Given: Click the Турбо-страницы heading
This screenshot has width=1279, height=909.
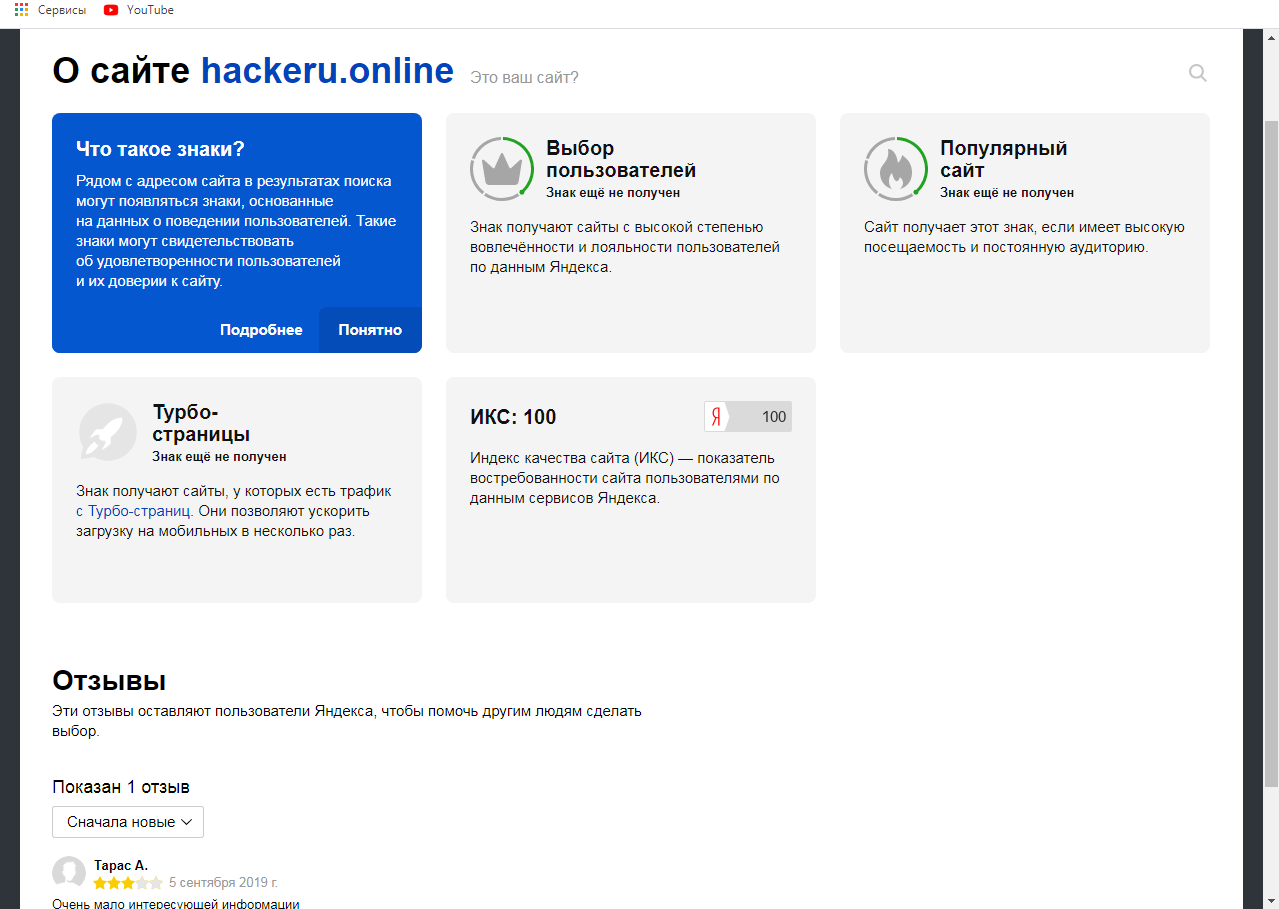Looking at the screenshot, I should coord(201,423).
